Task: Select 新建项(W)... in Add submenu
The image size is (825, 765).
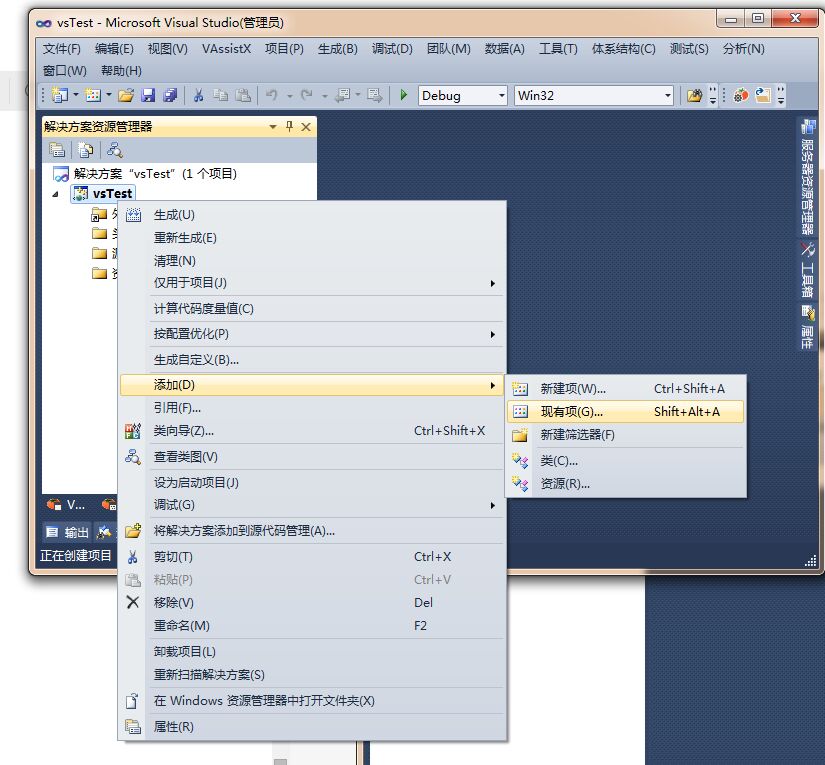Action: (625, 389)
